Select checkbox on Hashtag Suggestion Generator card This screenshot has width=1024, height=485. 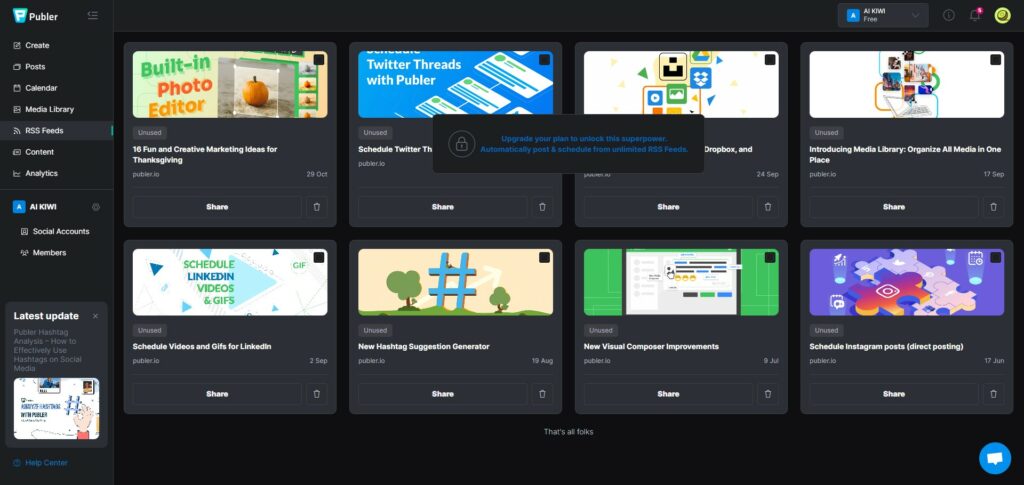(x=545, y=258)
